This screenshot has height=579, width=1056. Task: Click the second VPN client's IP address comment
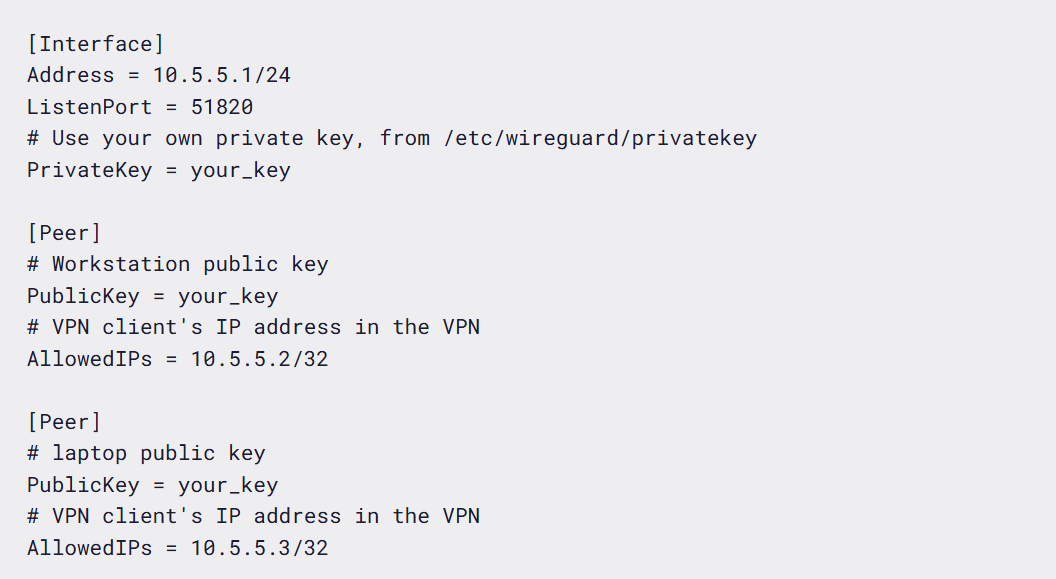(x=253, y=516)
